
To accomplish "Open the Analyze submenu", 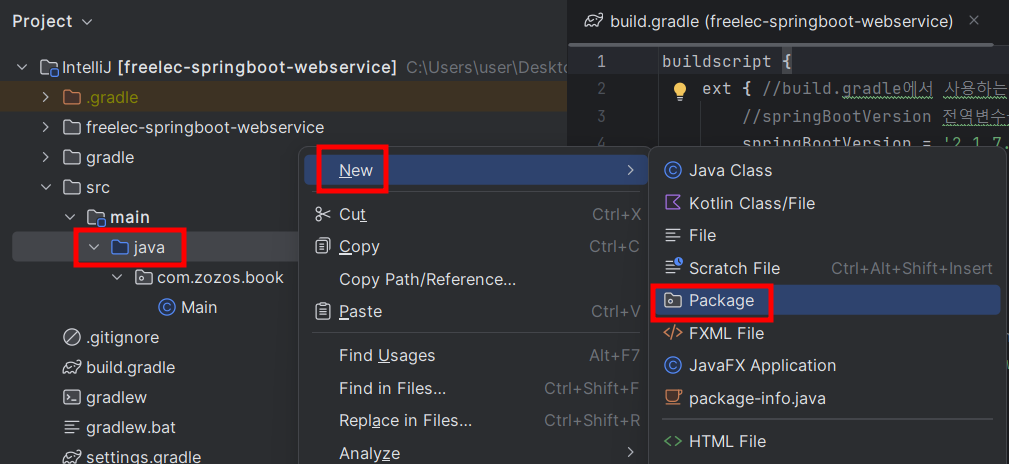I will click(x=476, y=453).
